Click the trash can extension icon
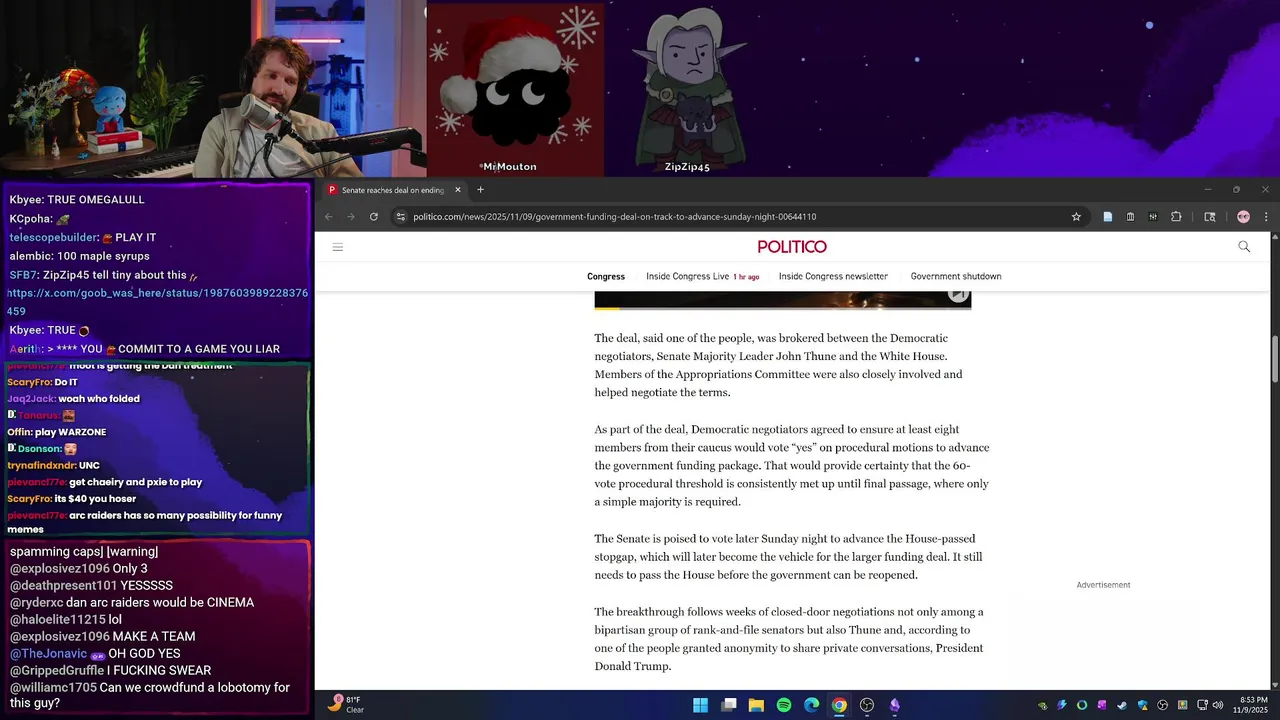This screenshot has height=720, width=1280. (x=1130, y=217)
